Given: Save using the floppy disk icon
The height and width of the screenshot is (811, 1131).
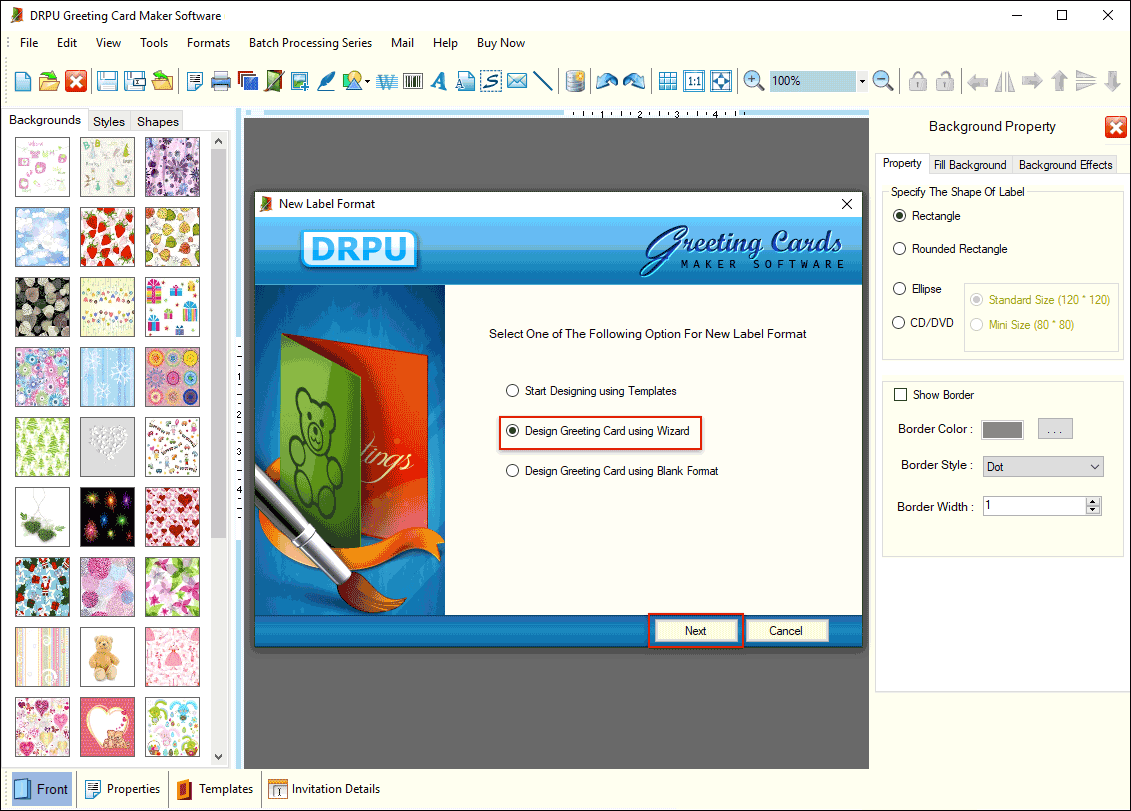Looking at the screenshot, I should pyautogui.click(x=107, y=81).
